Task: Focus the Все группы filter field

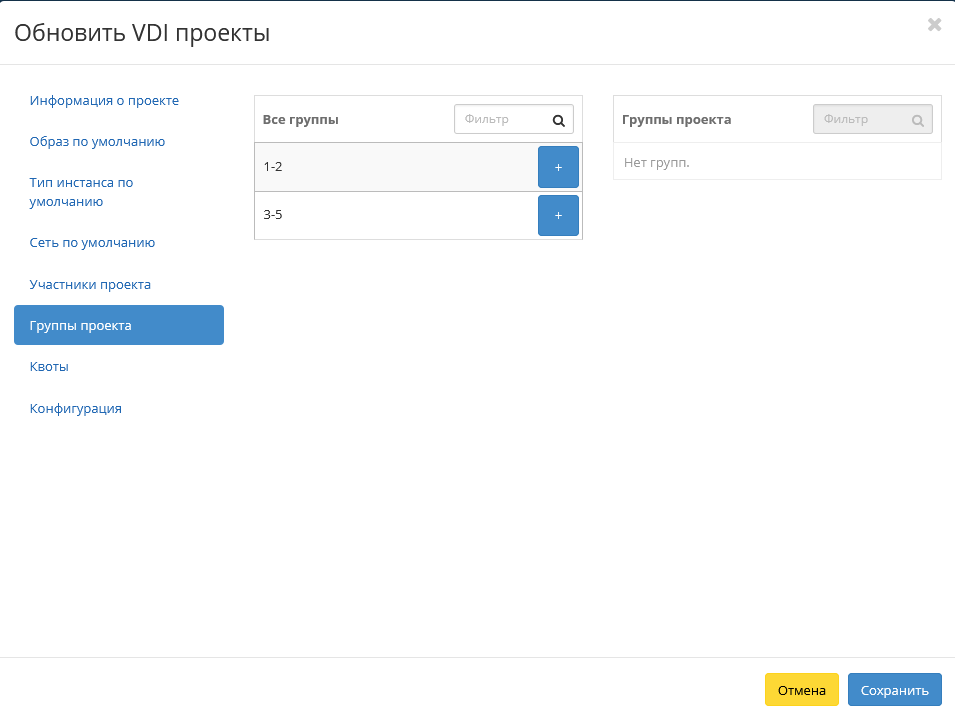Action: [503, 120]
